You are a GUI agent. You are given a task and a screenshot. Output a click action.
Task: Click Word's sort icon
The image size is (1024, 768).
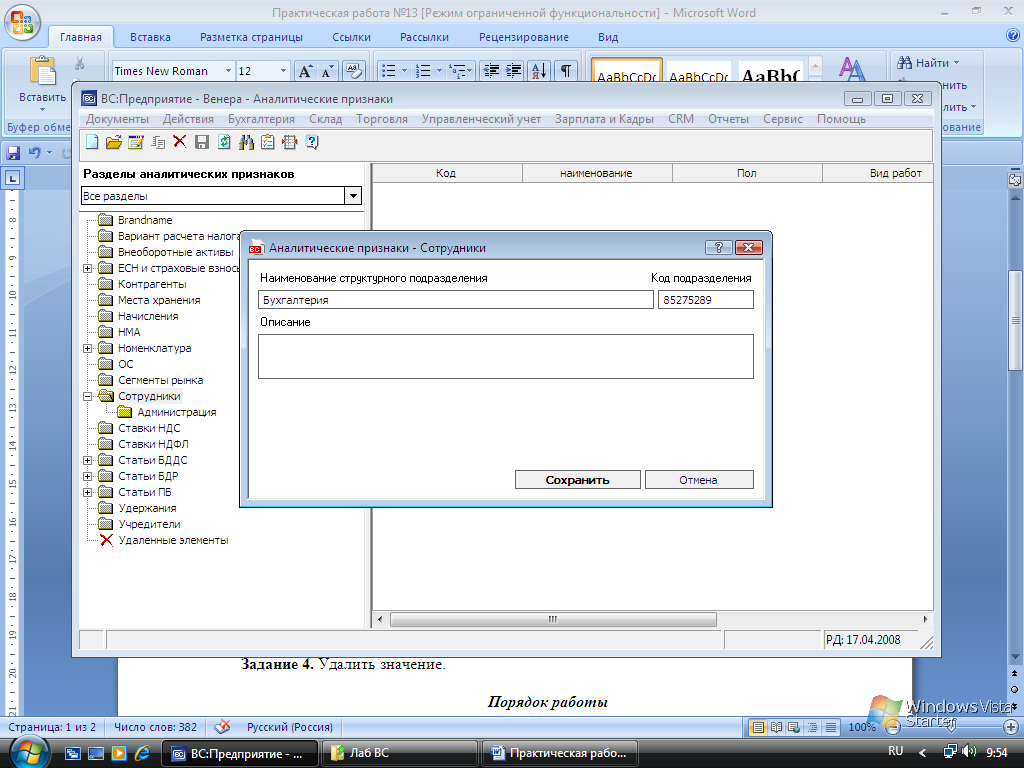click(539, 71)
